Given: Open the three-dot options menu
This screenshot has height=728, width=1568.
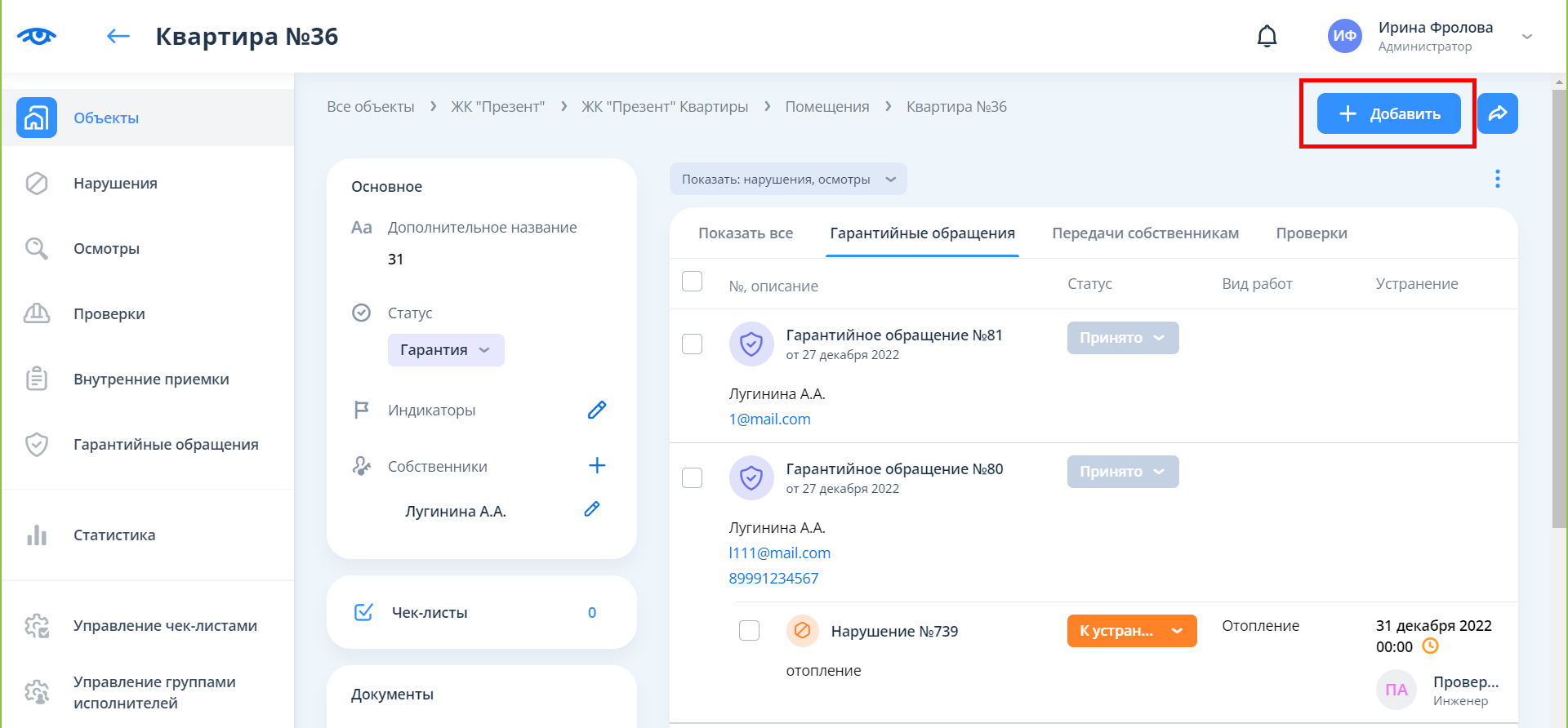Looking at the screenshot, I should 1497,179.
